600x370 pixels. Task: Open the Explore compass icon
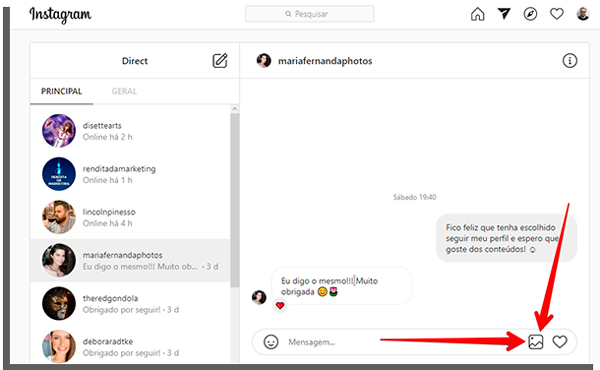[x=530, y=14]
